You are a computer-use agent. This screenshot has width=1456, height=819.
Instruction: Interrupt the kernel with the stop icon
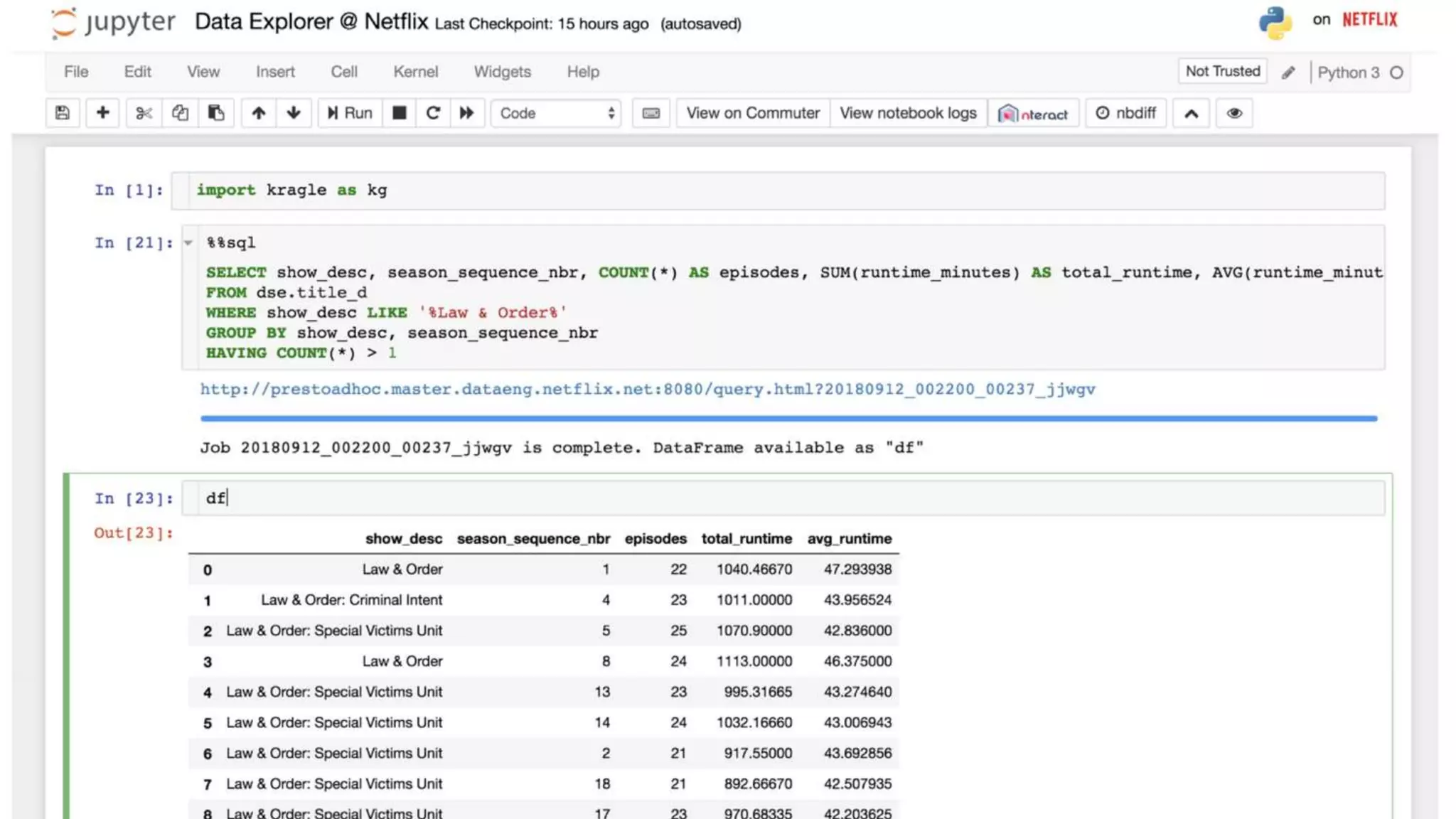400,113
